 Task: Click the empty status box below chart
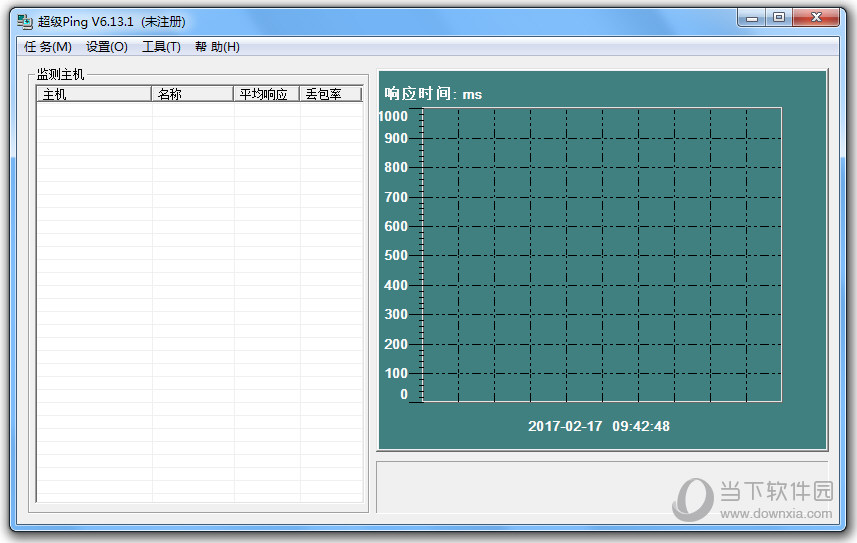coord(602,487)
